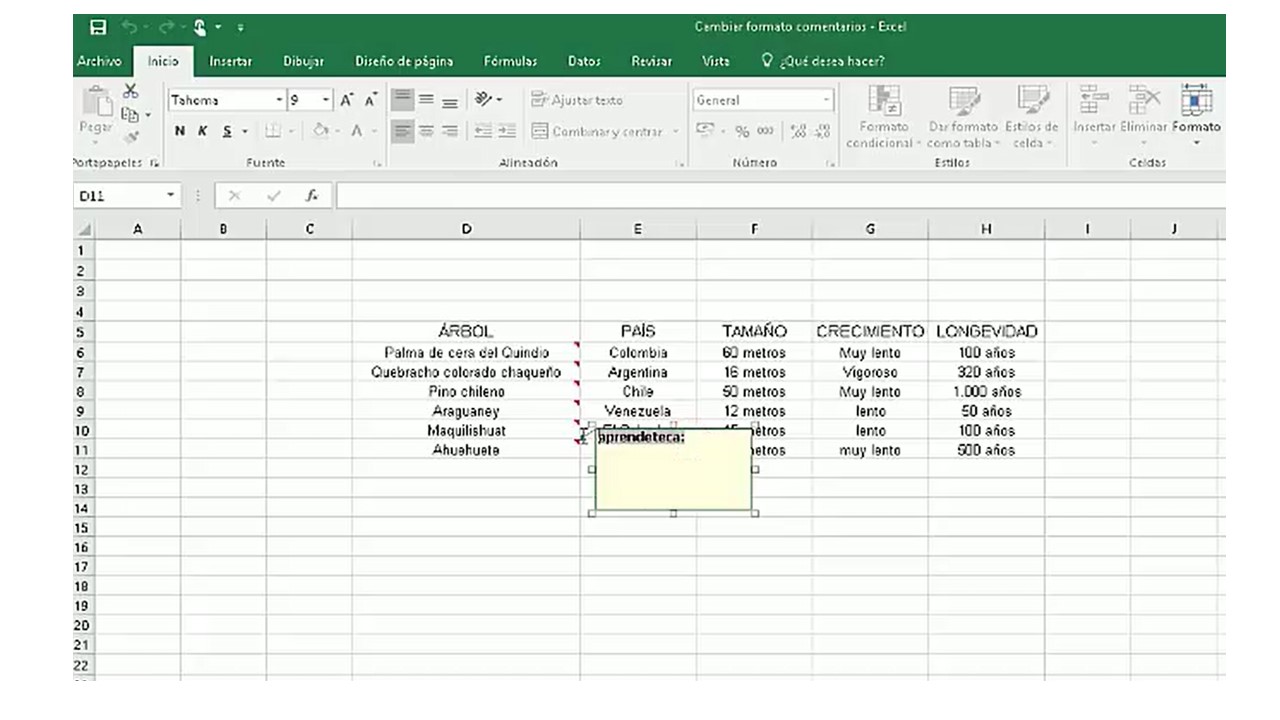The width and height of the screenshot is (1280, 720).
Task: Click the formula bar confirm checkmark icon
Action: click(x=273, y=196)
